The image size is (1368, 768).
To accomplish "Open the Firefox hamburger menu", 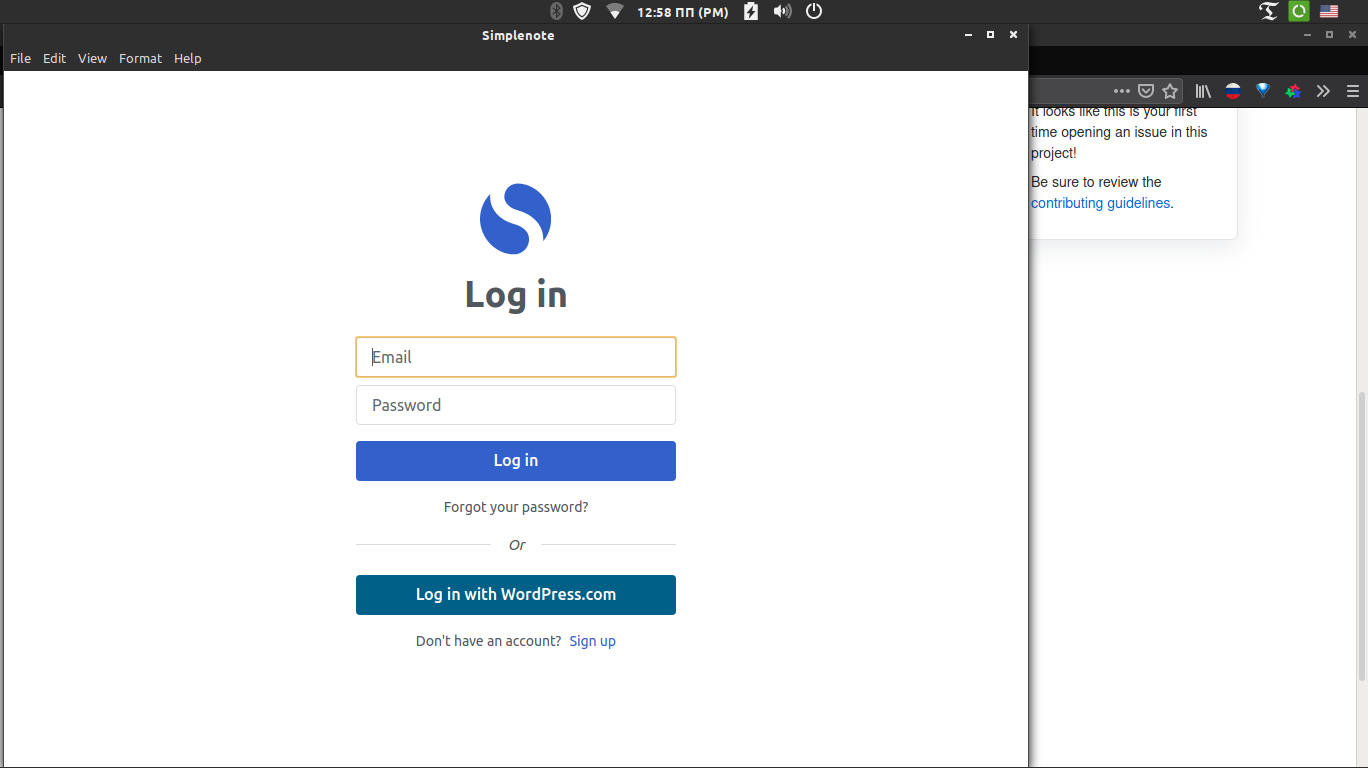I will pos(1353,91).
